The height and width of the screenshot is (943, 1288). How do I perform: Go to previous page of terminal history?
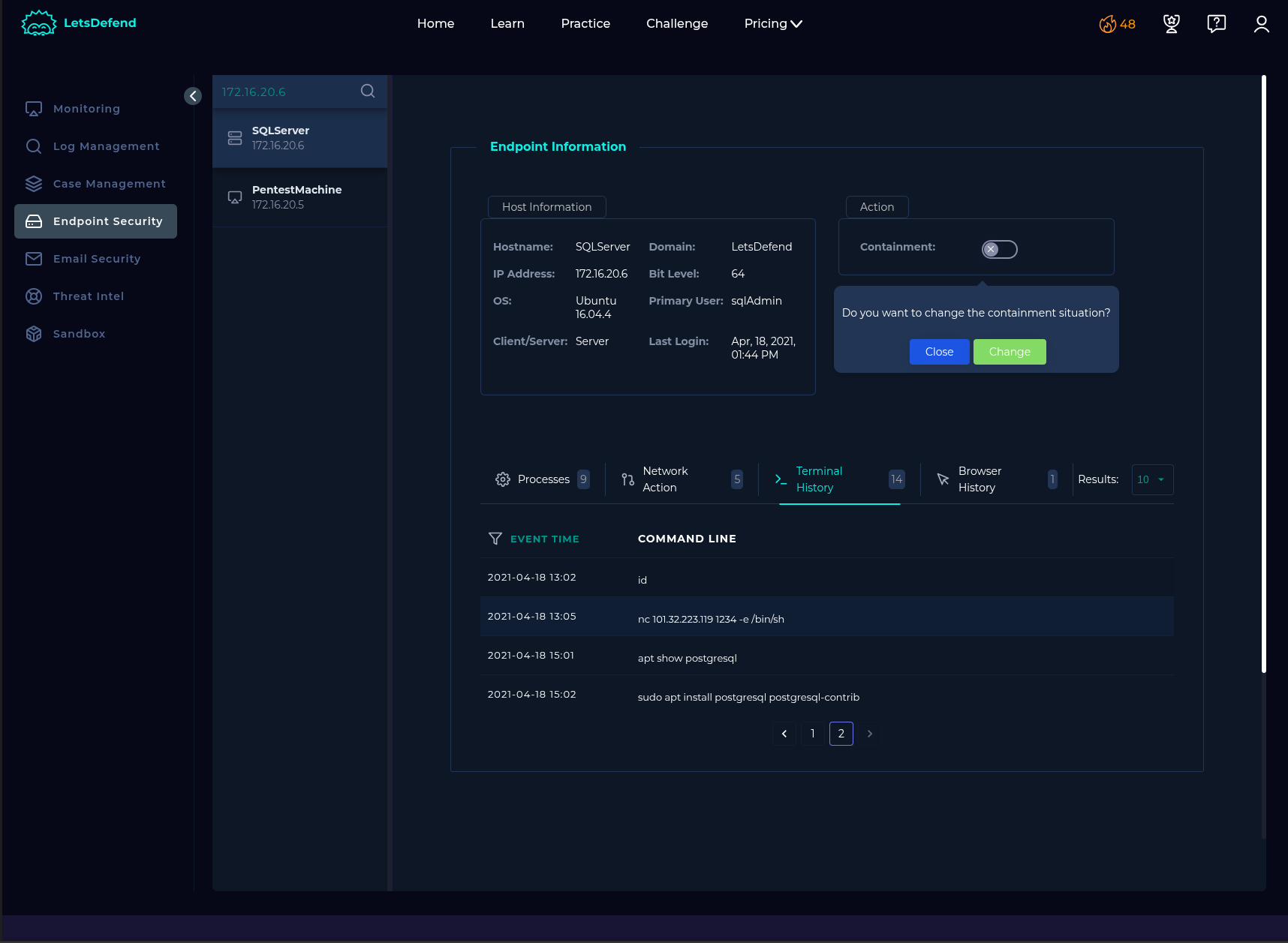coord(784,734)
